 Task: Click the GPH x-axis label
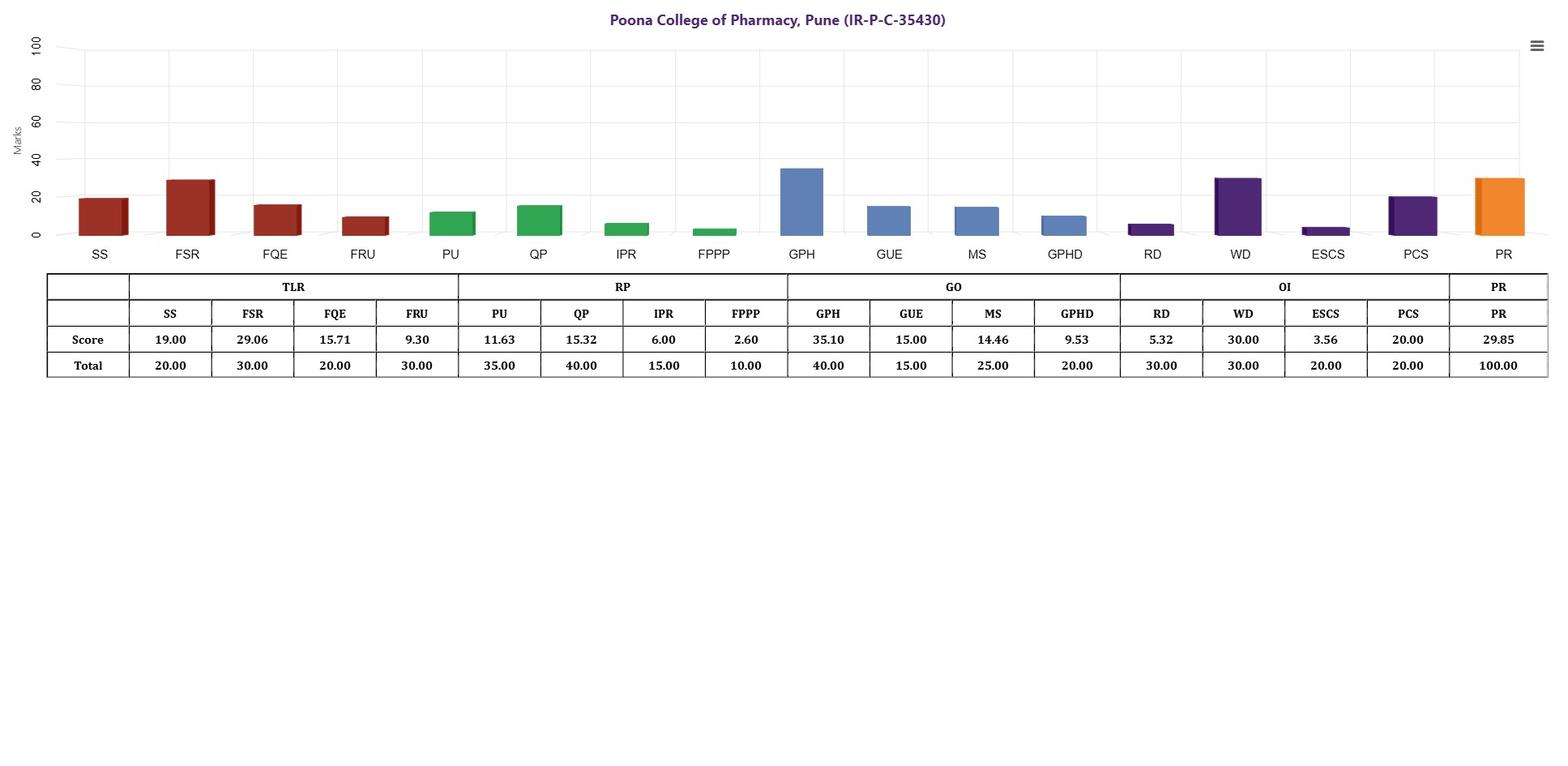click(x=801, y=255)
